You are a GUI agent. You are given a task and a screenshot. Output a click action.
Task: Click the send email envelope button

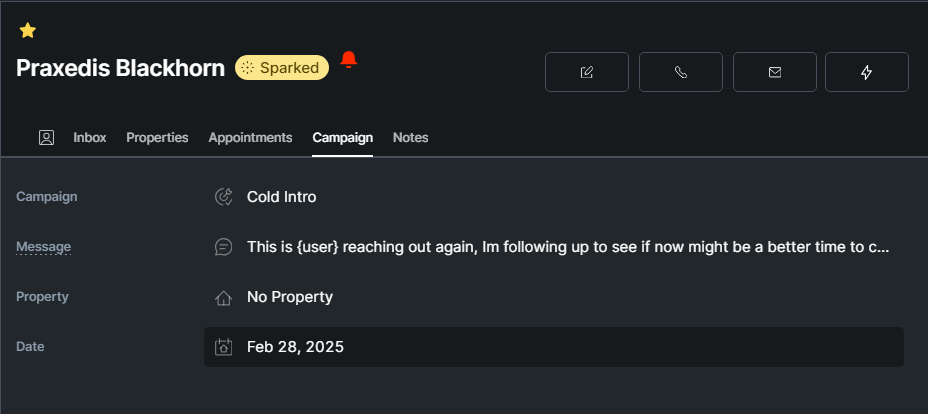coord(775,72)
